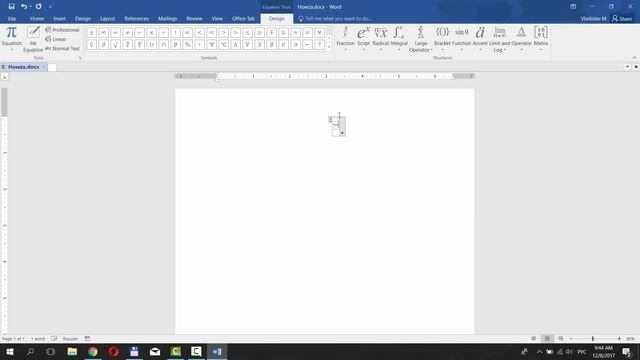Screen dimensions: 640x360
Task: Expand the Script structures dropdown
Action: pos(363,39)
